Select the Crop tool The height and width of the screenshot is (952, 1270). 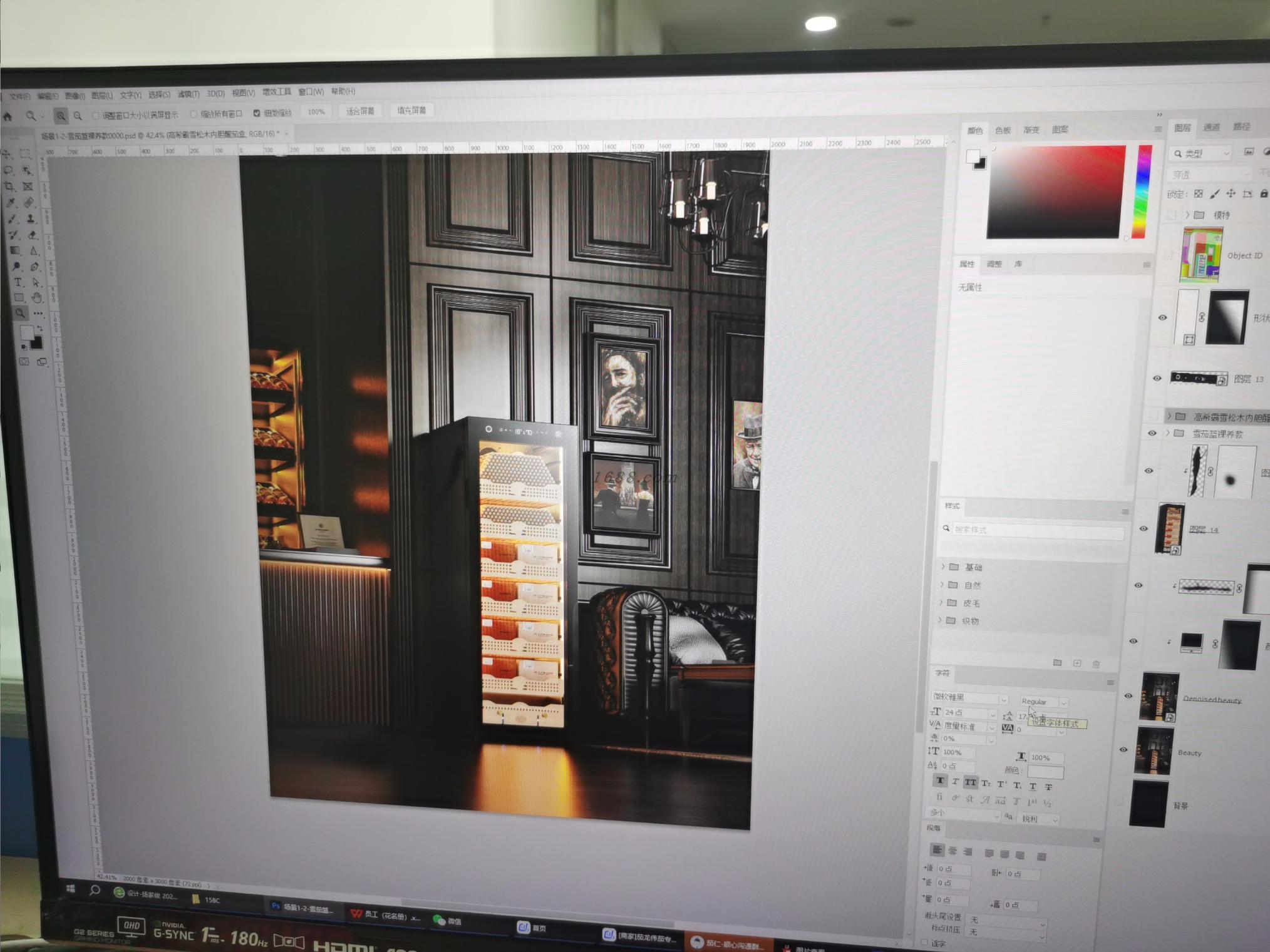(9, 187)
